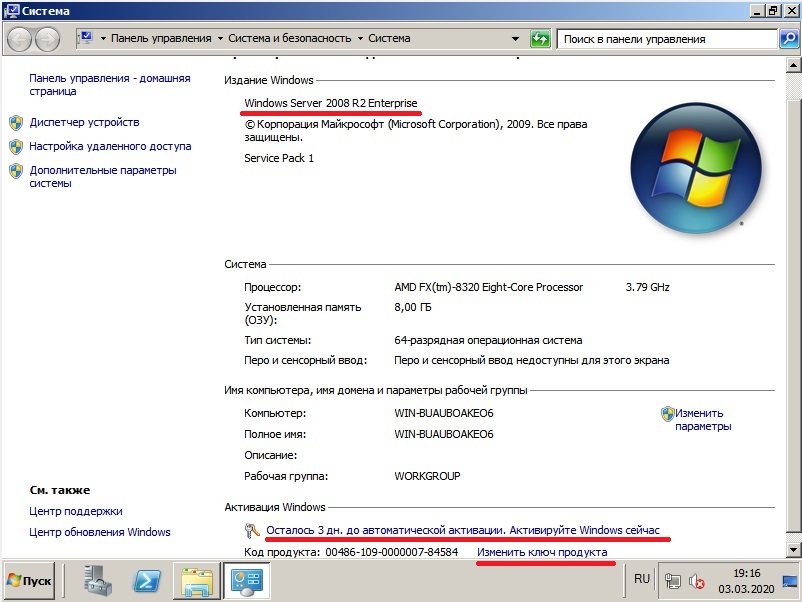Viewport: 802px width, 602px height.
Task: Click the Система и безопасность breadcrumb
Action: (289, 38)
